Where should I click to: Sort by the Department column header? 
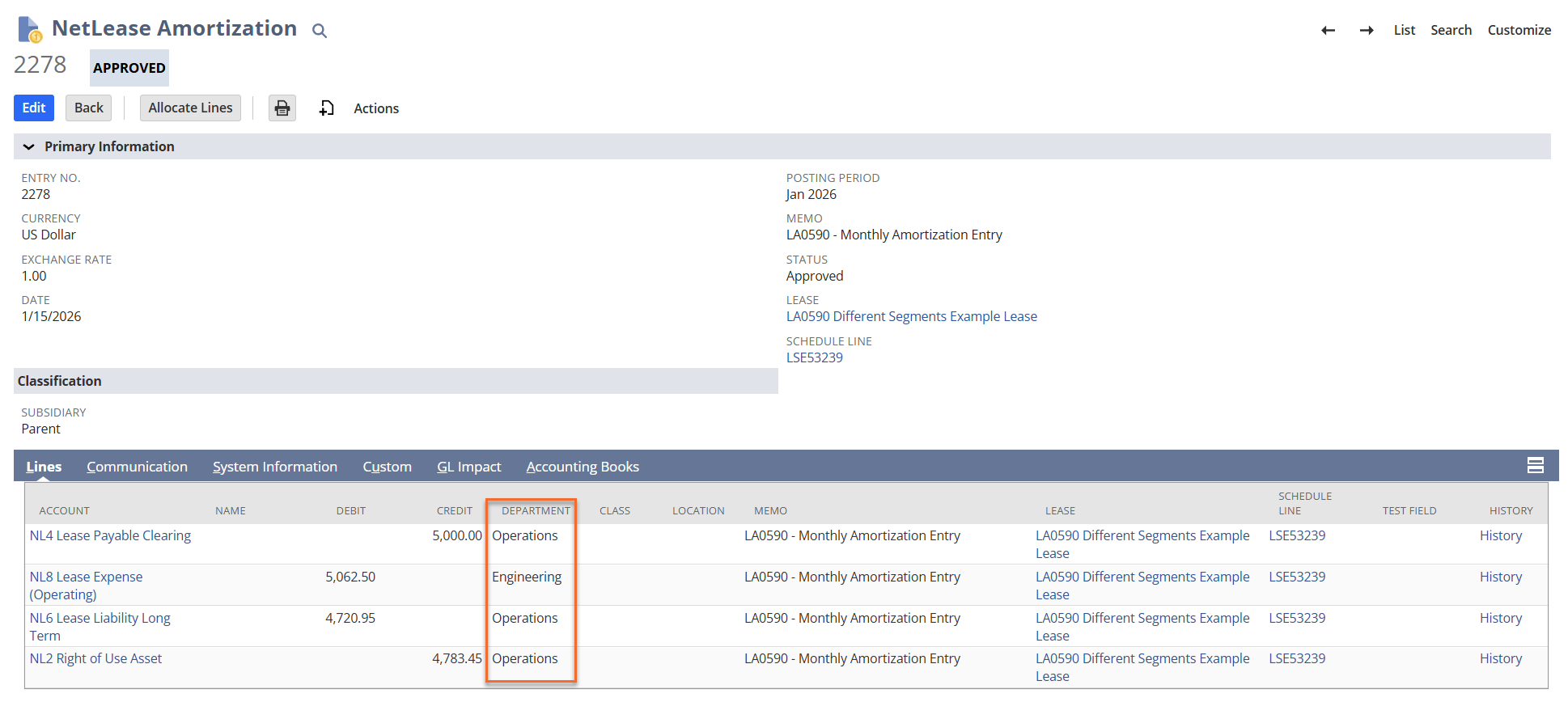click(536, 510)
